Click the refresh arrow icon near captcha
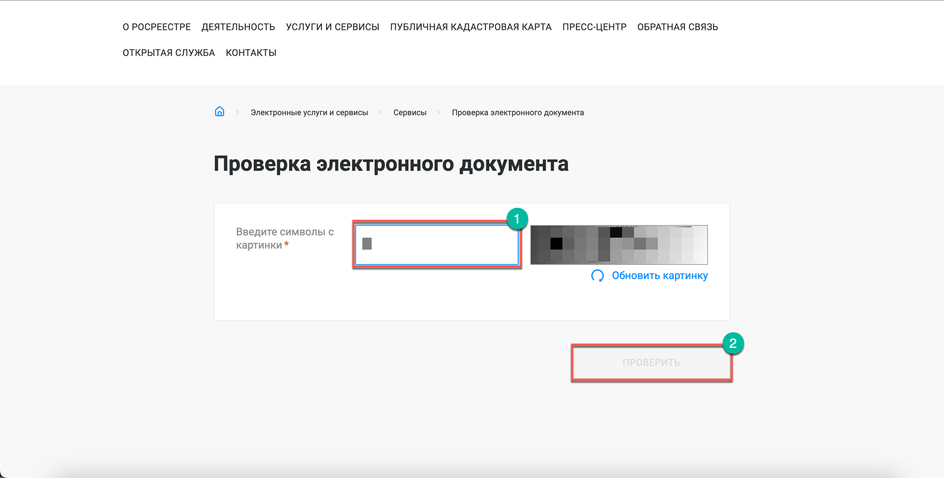The height and width of the screenshot is (478, 944). coord(597,276)
